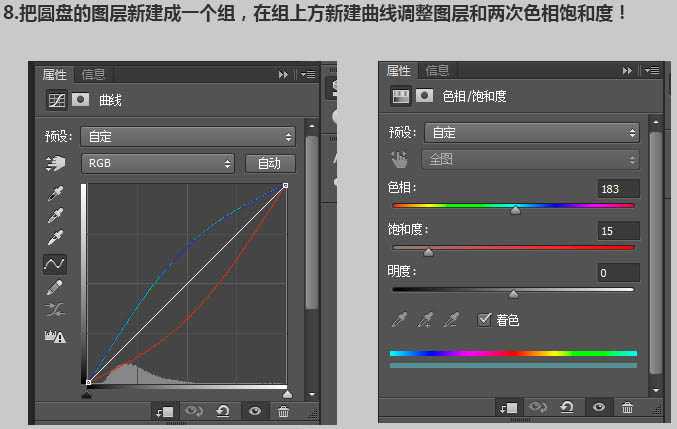The image size is (677, 429).
Task: Reset Hue/Saturation adjustment to defaults
Action: click(x=567, y=407)
